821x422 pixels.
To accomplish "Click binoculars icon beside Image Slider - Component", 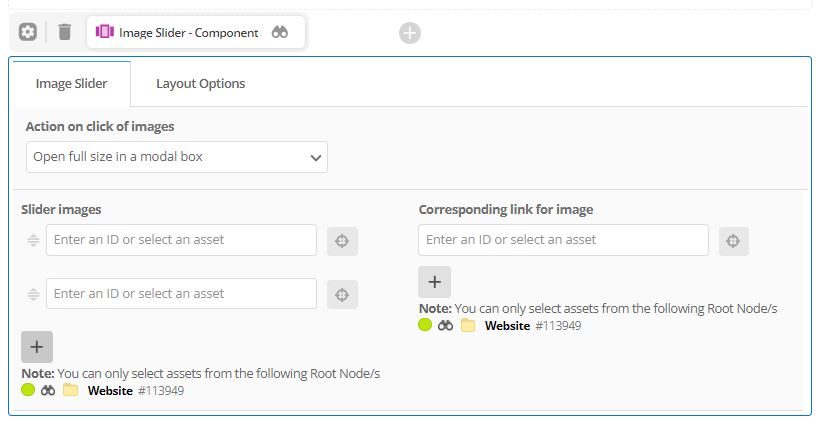I will click(280, 32).
